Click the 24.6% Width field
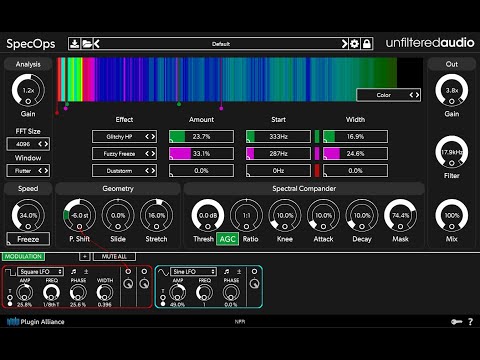 coord(355,154)
